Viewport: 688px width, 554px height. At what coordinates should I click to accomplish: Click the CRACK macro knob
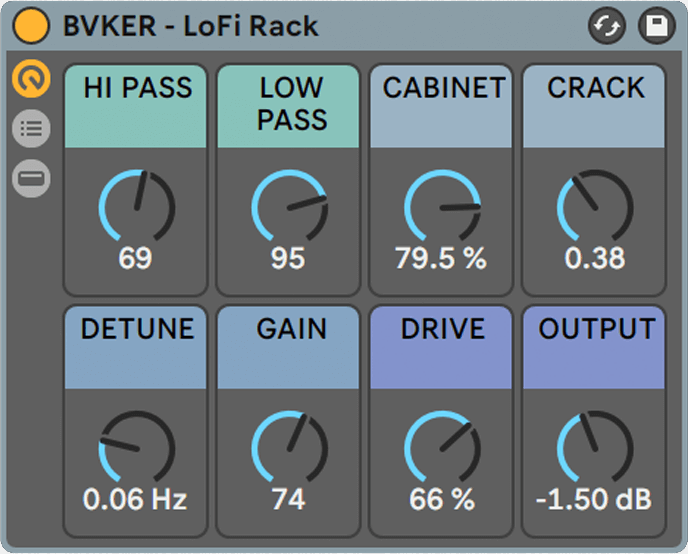pos(595,206)
